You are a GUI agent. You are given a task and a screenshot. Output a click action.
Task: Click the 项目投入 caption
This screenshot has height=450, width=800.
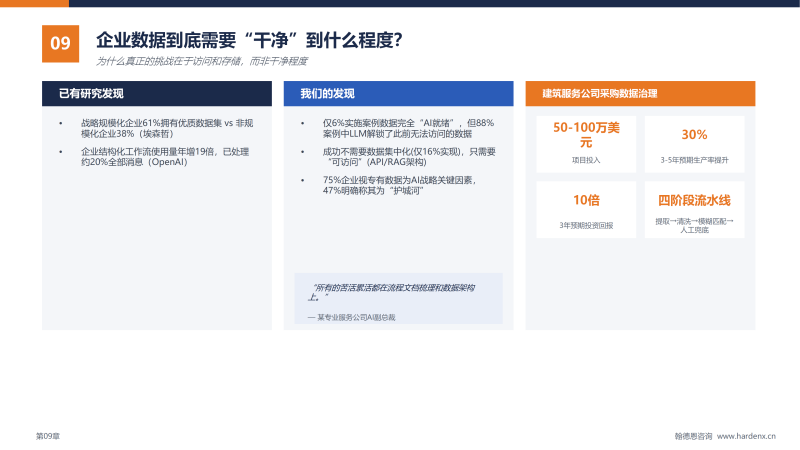click(586, 160)
